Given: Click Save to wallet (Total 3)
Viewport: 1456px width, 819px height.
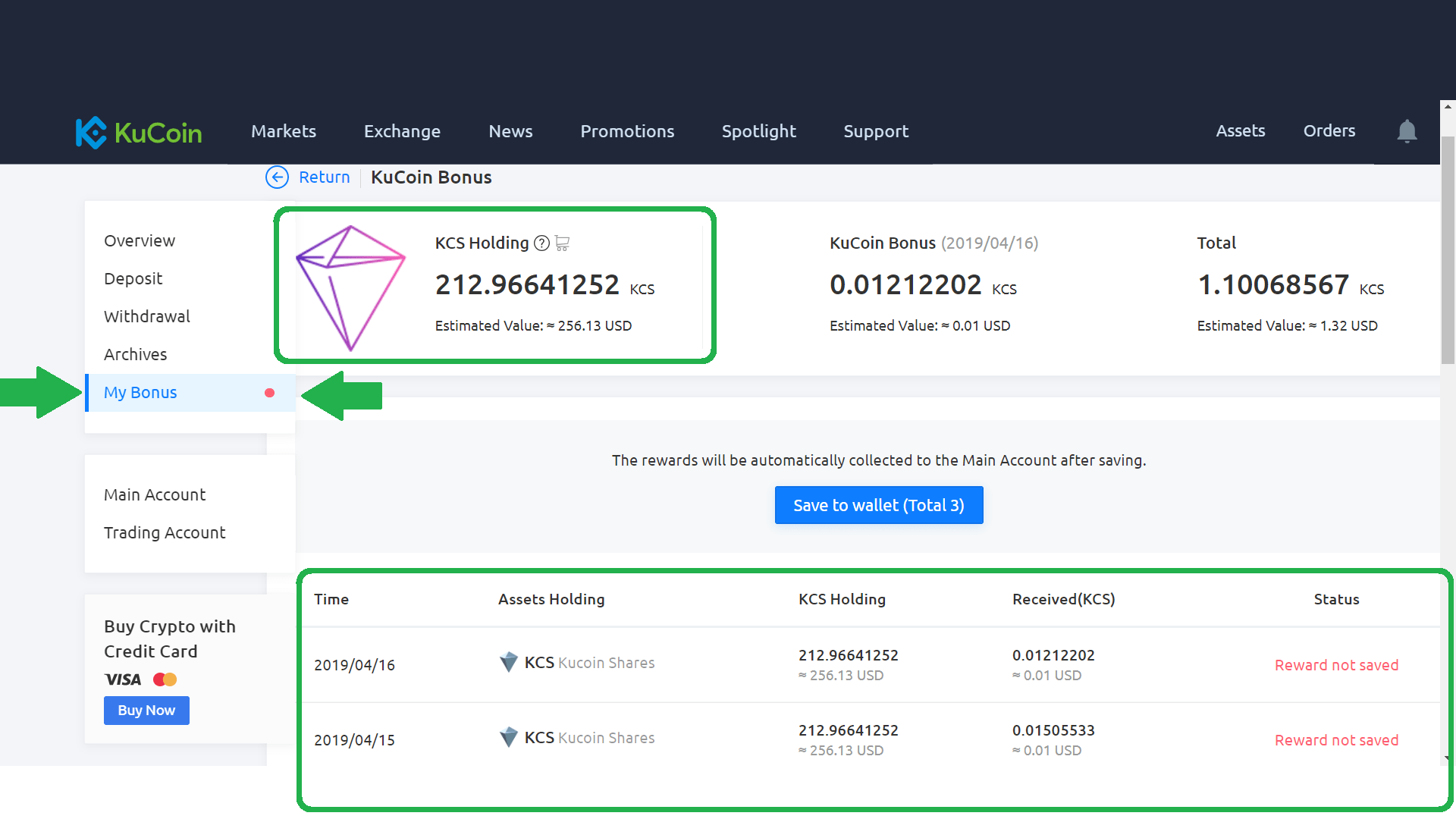Looking at the screenshot, I should (x=879, y=505).
